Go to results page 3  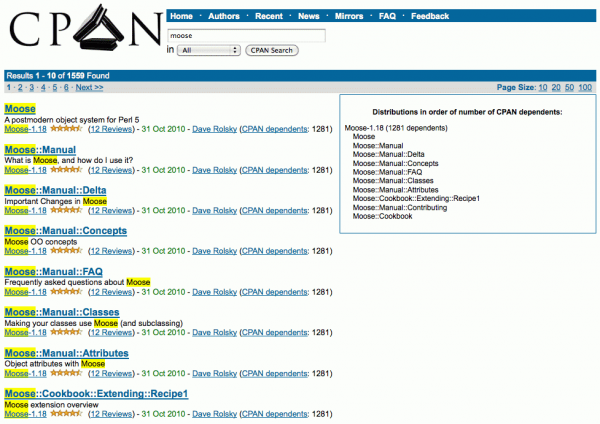(31, 87)
